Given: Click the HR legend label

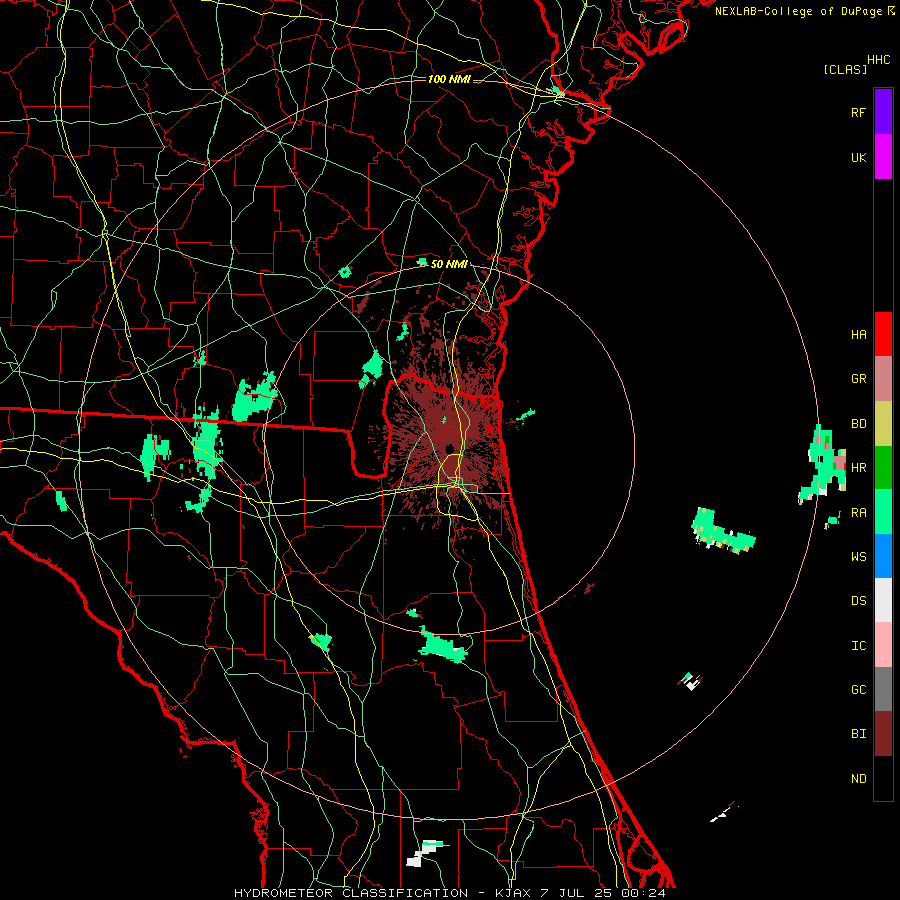Looking at the screenshot, I should pos(858,468).
